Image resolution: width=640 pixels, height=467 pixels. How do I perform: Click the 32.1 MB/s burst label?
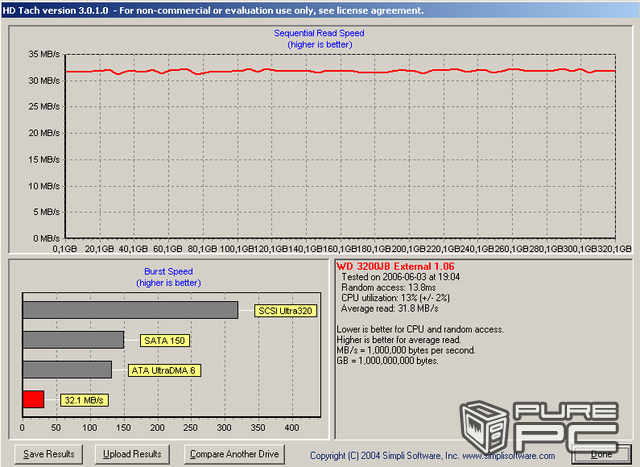[84, 400]
